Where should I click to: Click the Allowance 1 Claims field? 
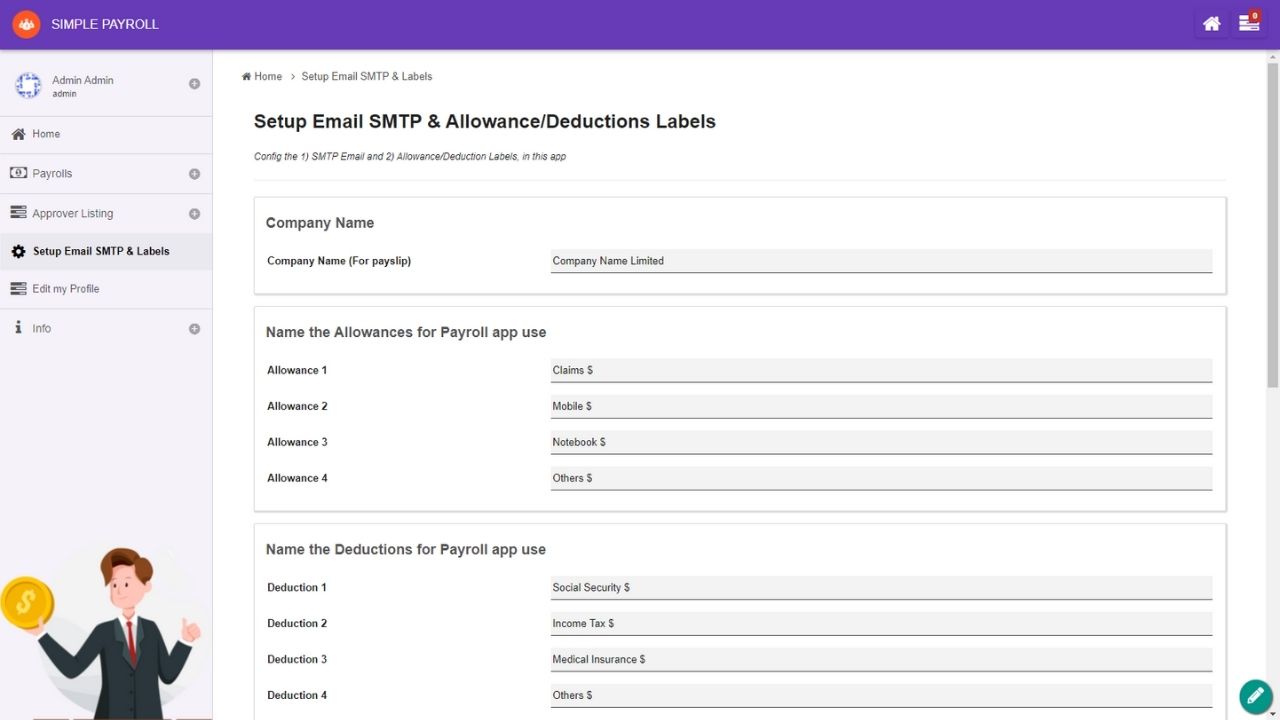pos(880,370)
